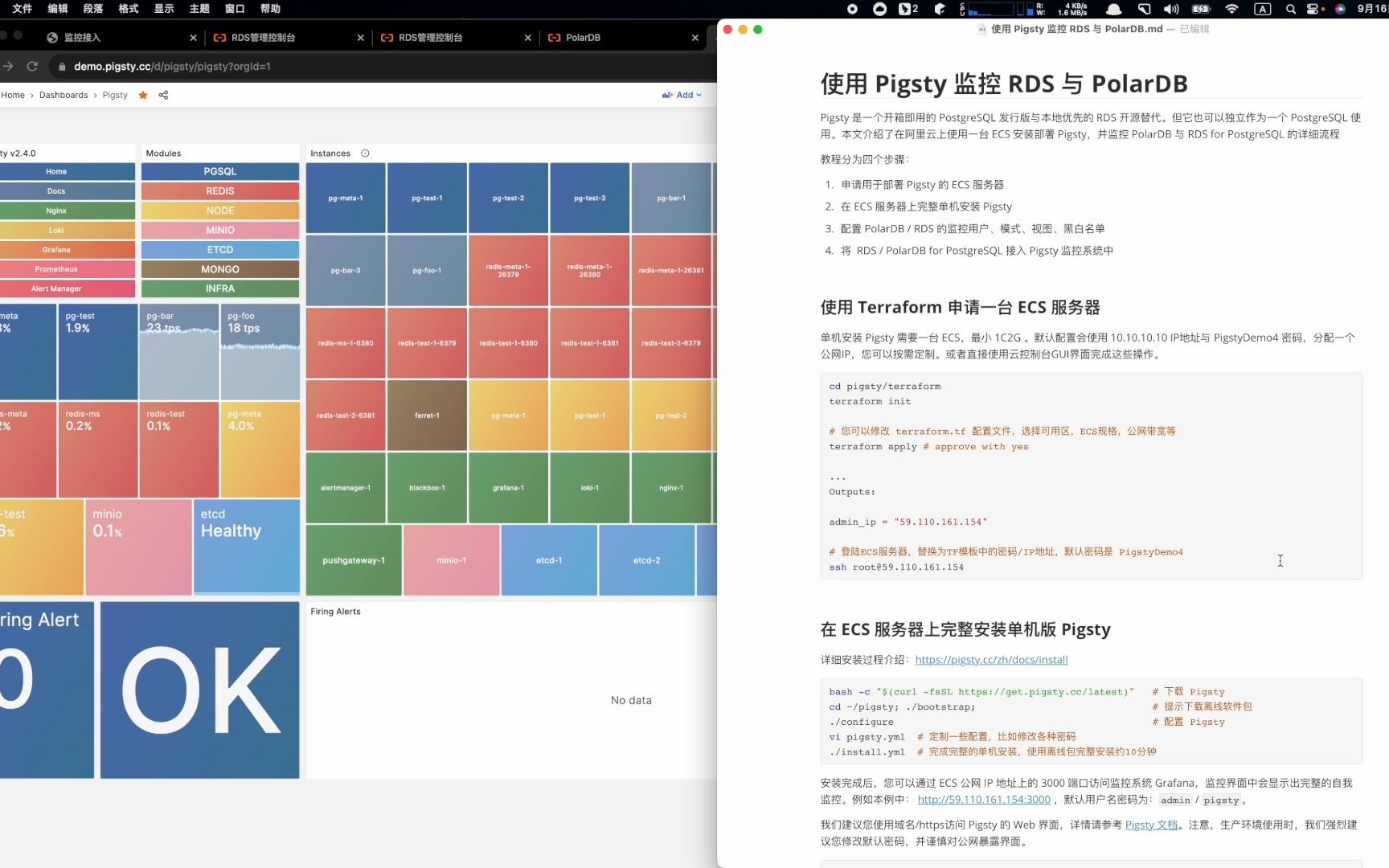
Task: Open the 帮助 menu
Action: 270,9
